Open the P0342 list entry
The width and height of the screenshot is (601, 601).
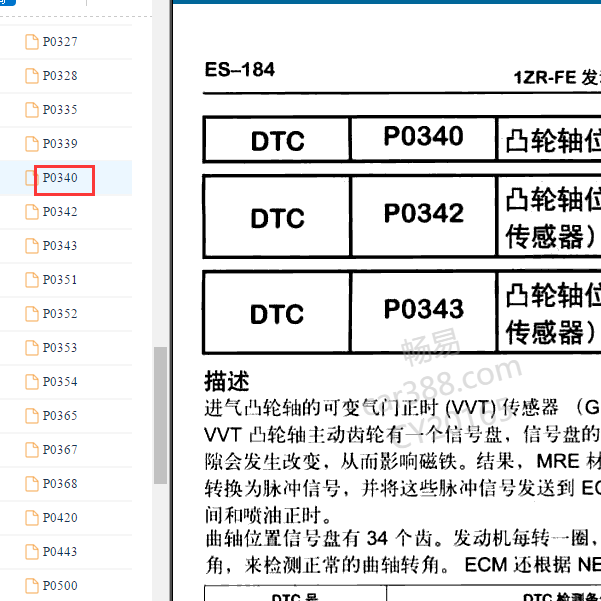tap(60, 212)
